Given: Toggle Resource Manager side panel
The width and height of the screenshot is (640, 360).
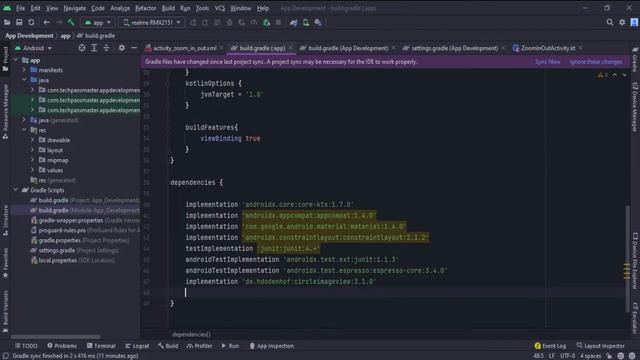Looking at the screenshot, I should pyautogui.click(x=5, y=112).
